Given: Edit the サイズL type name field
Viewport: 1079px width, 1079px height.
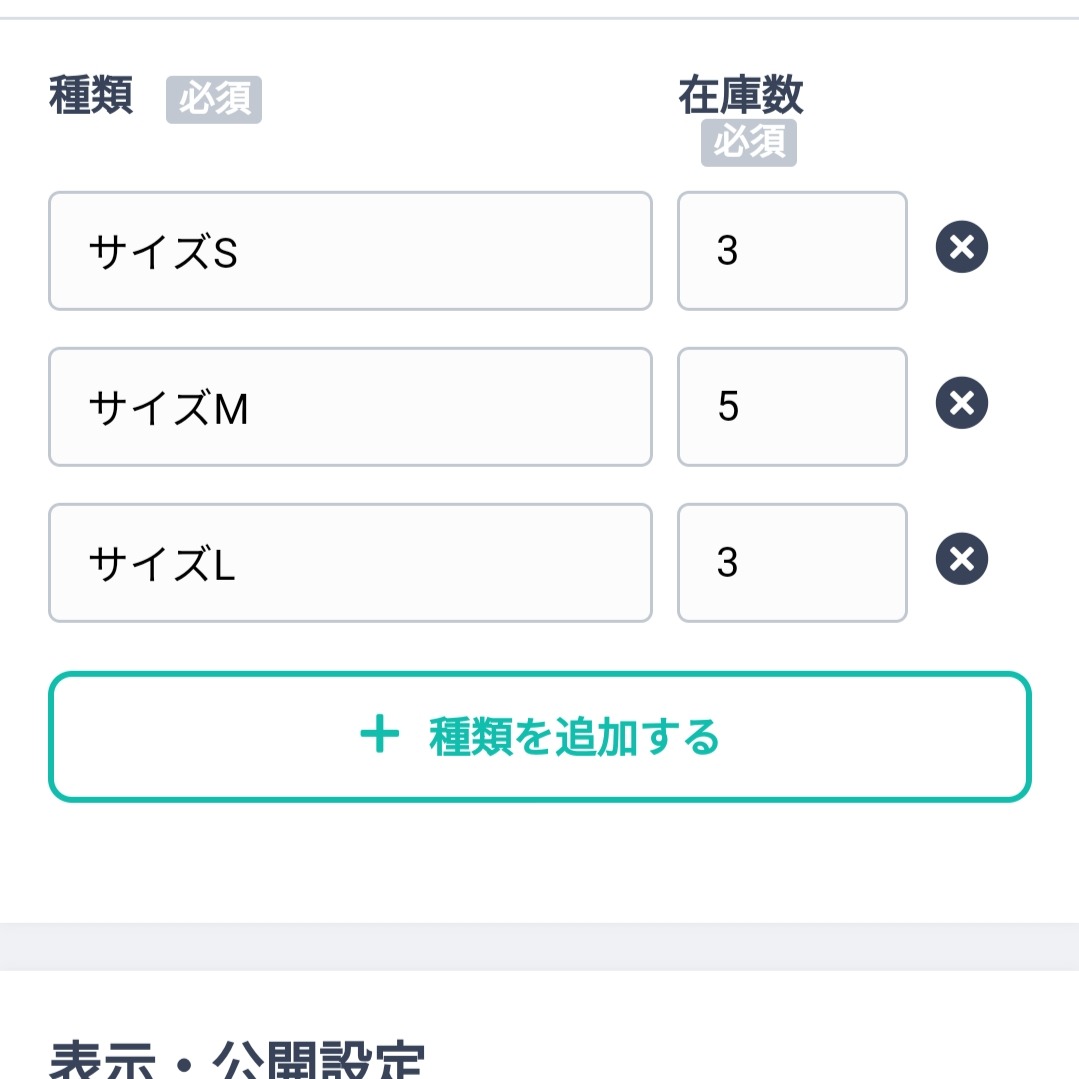Looking at the screenshot, I should (x=350, y=563).
